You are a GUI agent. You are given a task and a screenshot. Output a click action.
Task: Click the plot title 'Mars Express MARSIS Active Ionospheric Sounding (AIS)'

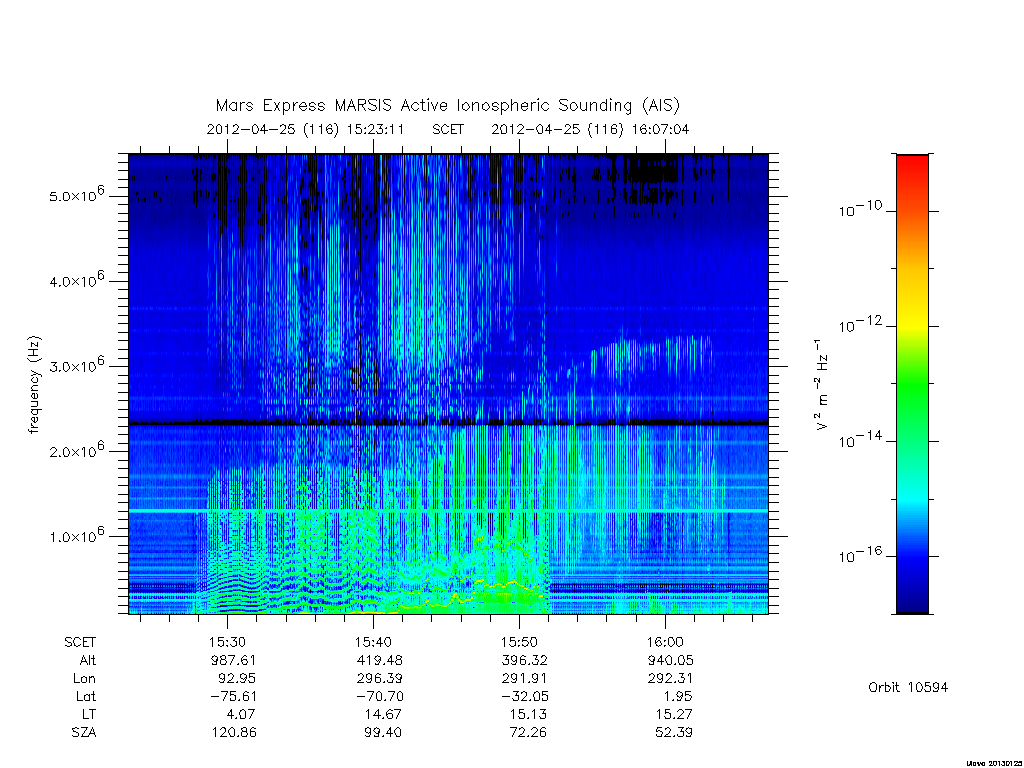coord(448,106)
